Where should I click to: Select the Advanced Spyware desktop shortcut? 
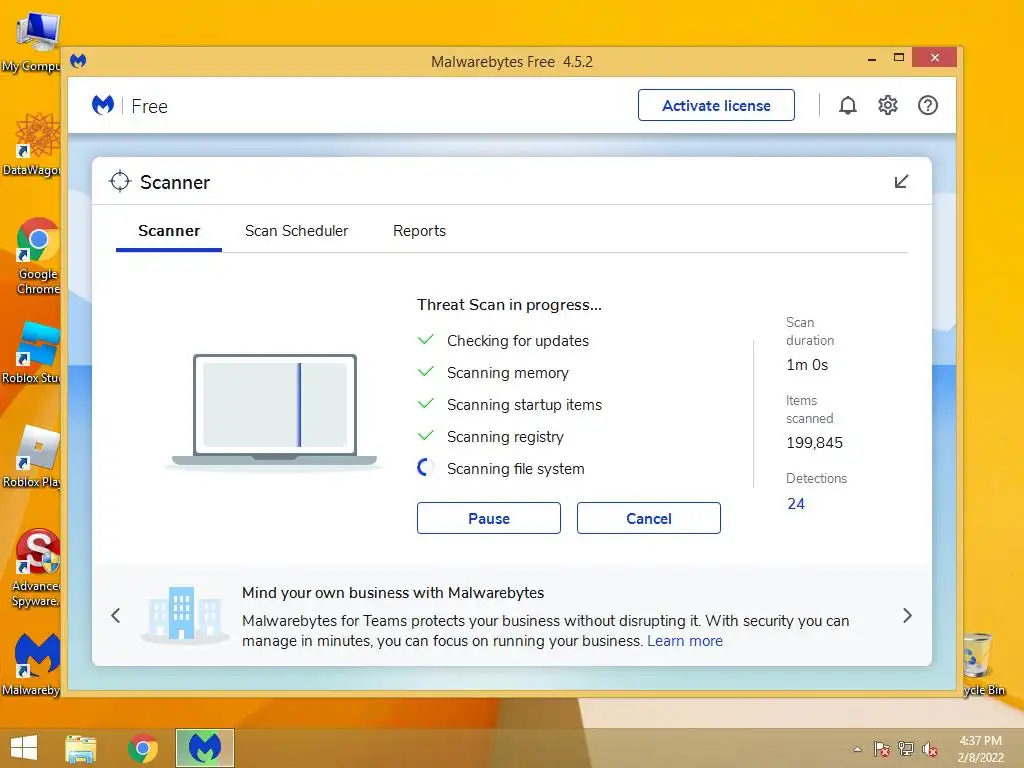coord(36,568)
